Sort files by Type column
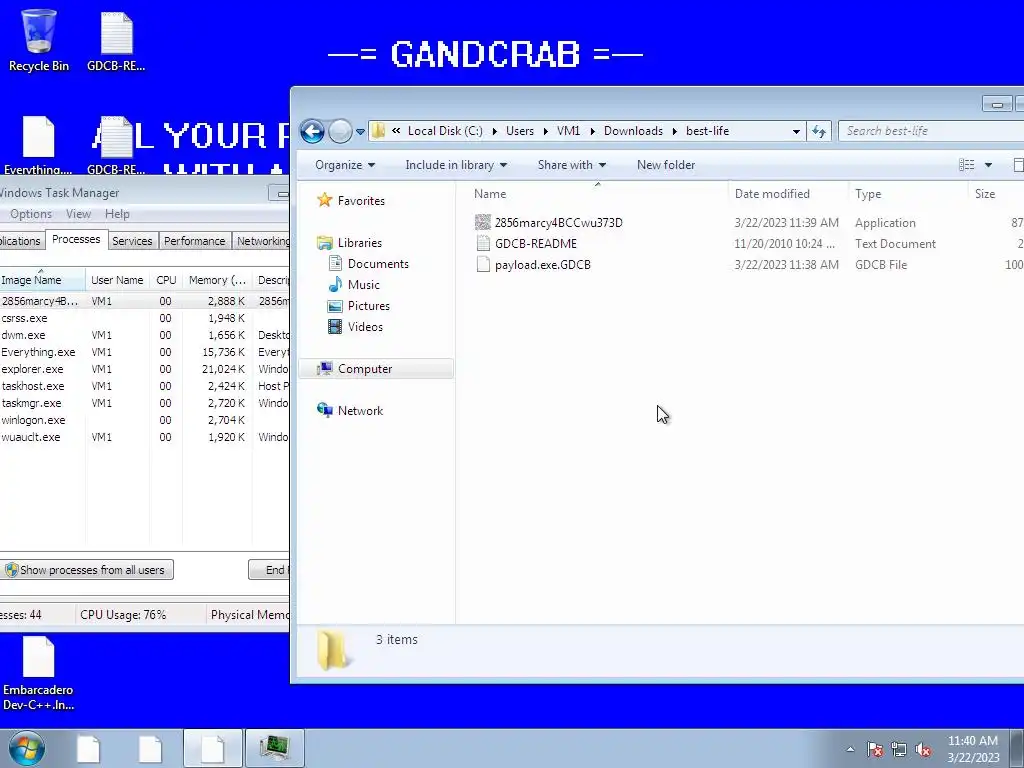 click(908, 194)
